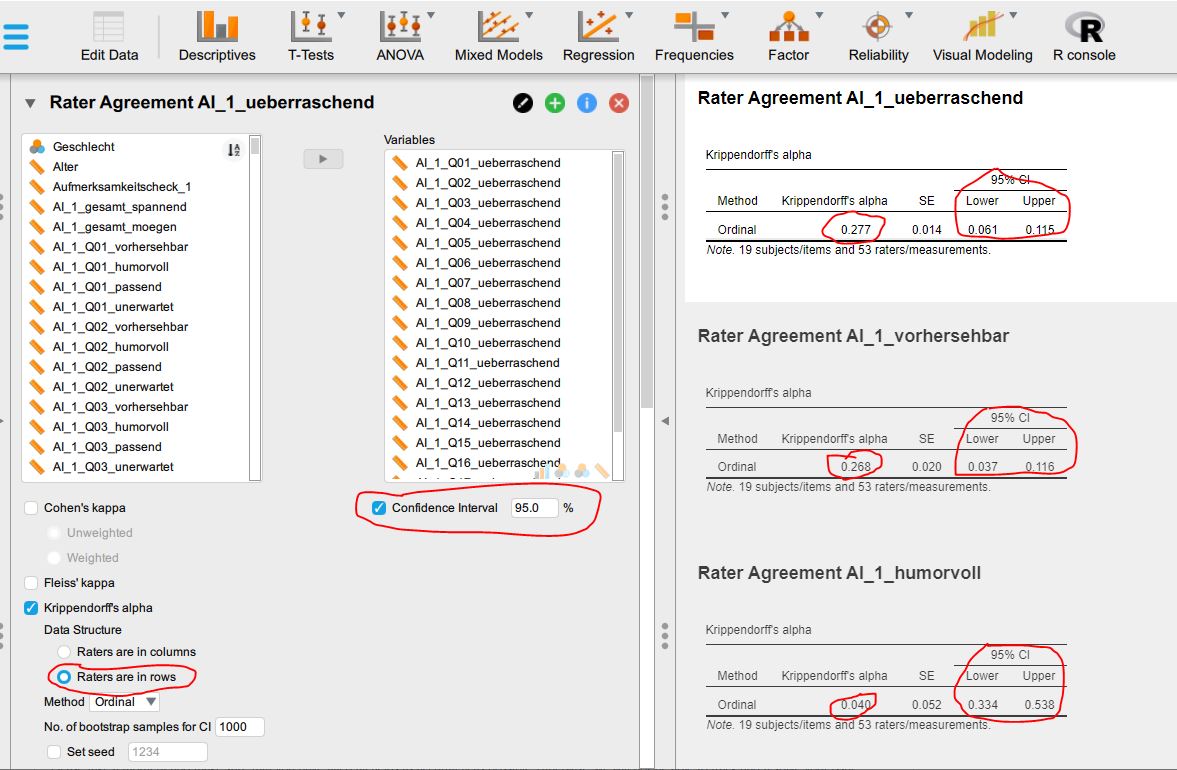Open the ANOVA analyses icon
Viewport: 1177px width, 770px height.
point(399,30)
